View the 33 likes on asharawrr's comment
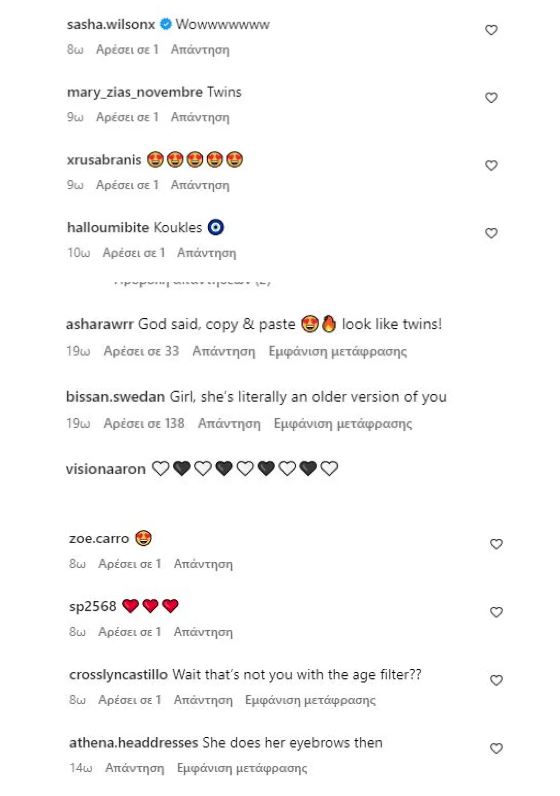560x796 pixels. coord(141,351)
